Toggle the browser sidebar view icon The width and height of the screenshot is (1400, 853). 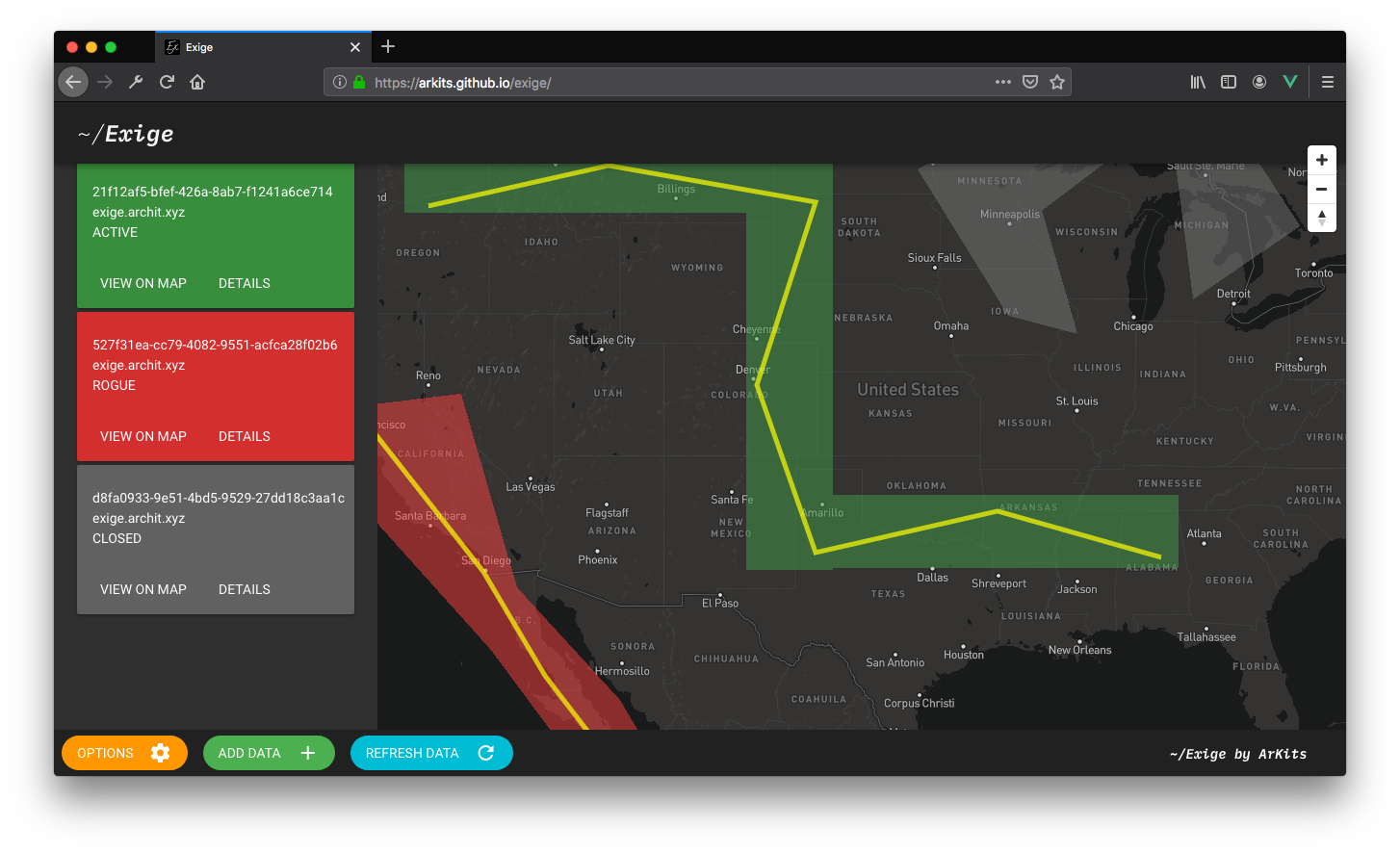1229,83
